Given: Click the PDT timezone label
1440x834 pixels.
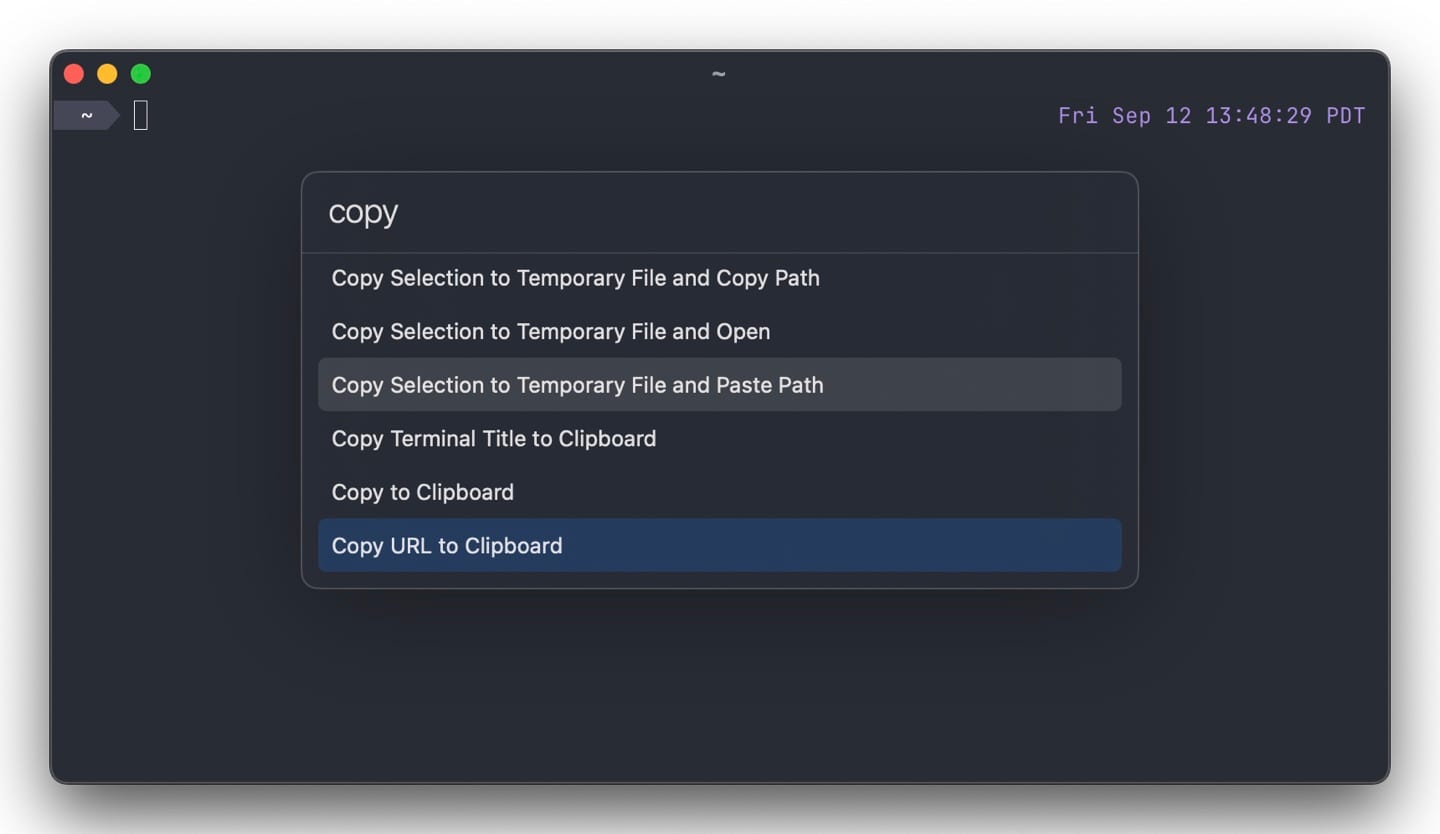Looking at the screenshot, I should 1346,116.
